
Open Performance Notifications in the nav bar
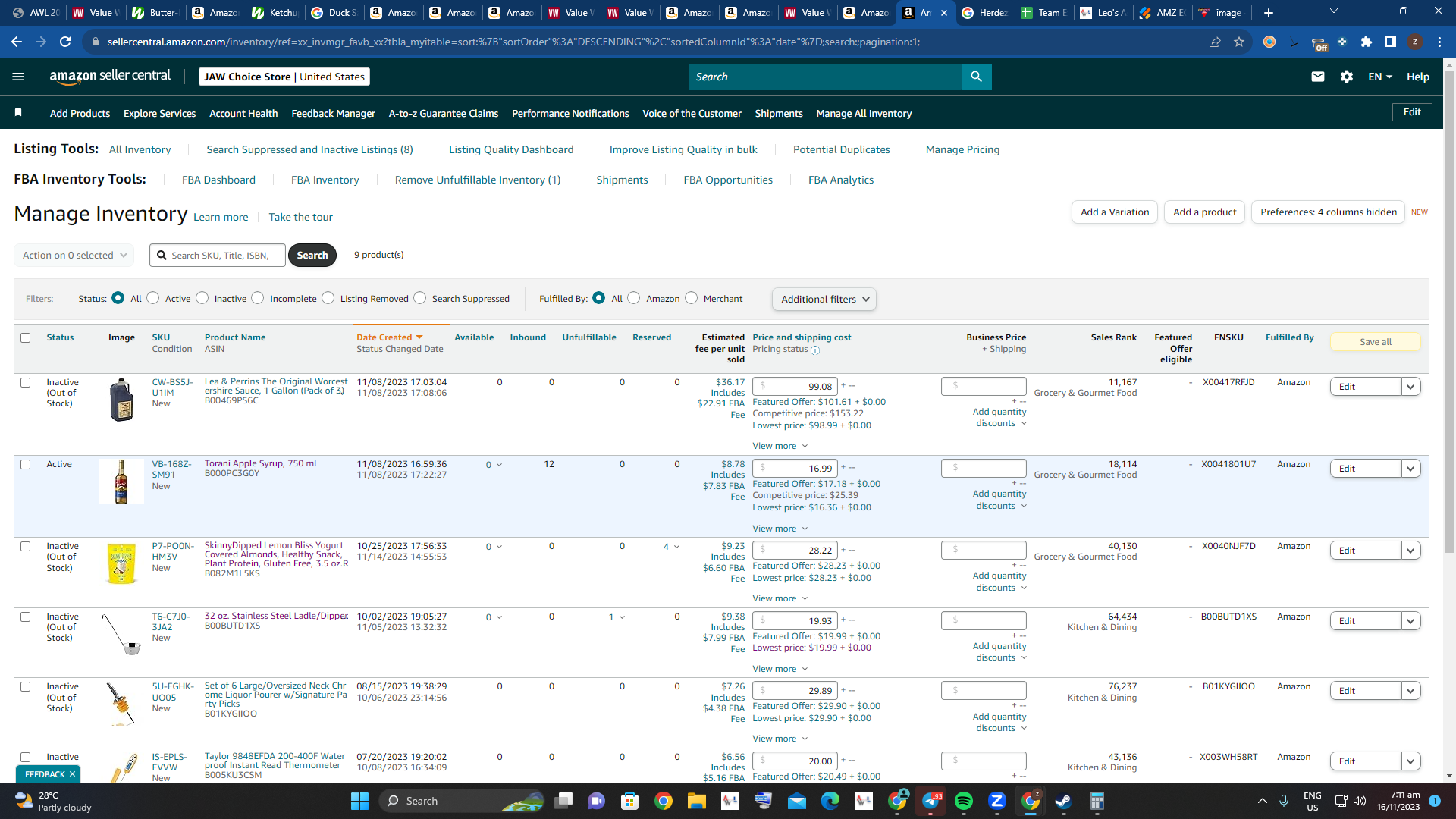click(x=570, y=113)
